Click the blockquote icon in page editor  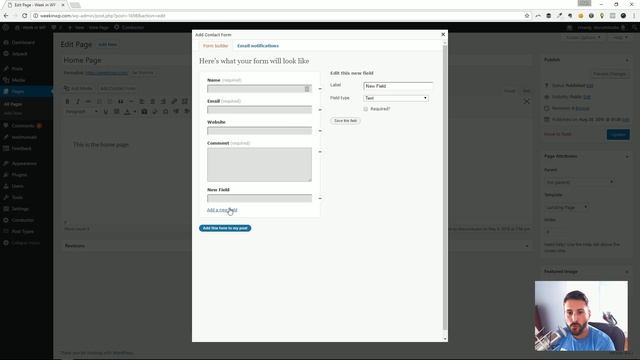click(120, 101)
